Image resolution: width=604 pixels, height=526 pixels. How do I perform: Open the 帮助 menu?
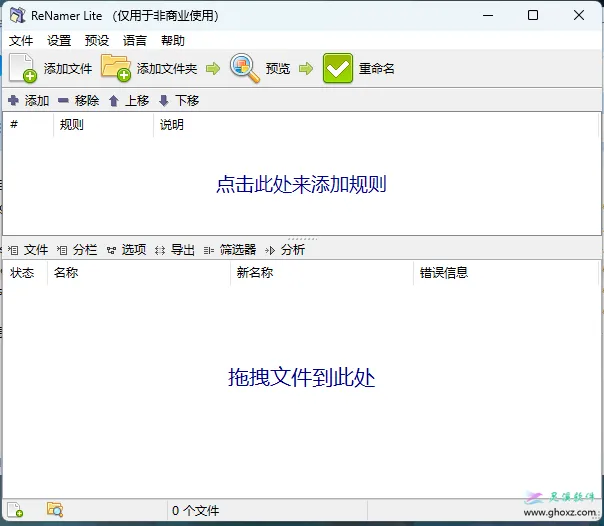pyautogui.click(x=173, y=40)
